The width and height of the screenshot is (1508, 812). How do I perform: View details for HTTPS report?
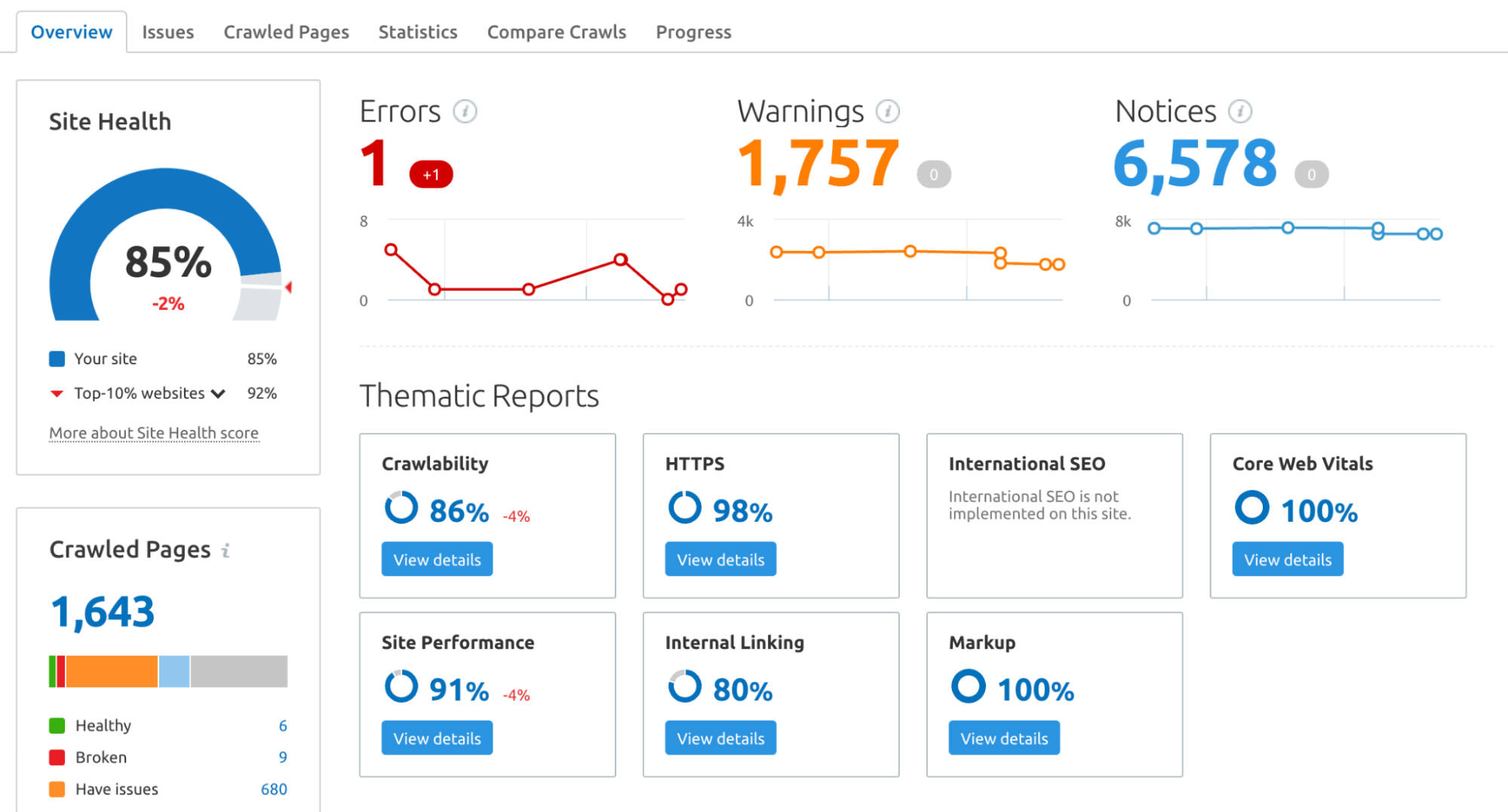coord(720,559)
